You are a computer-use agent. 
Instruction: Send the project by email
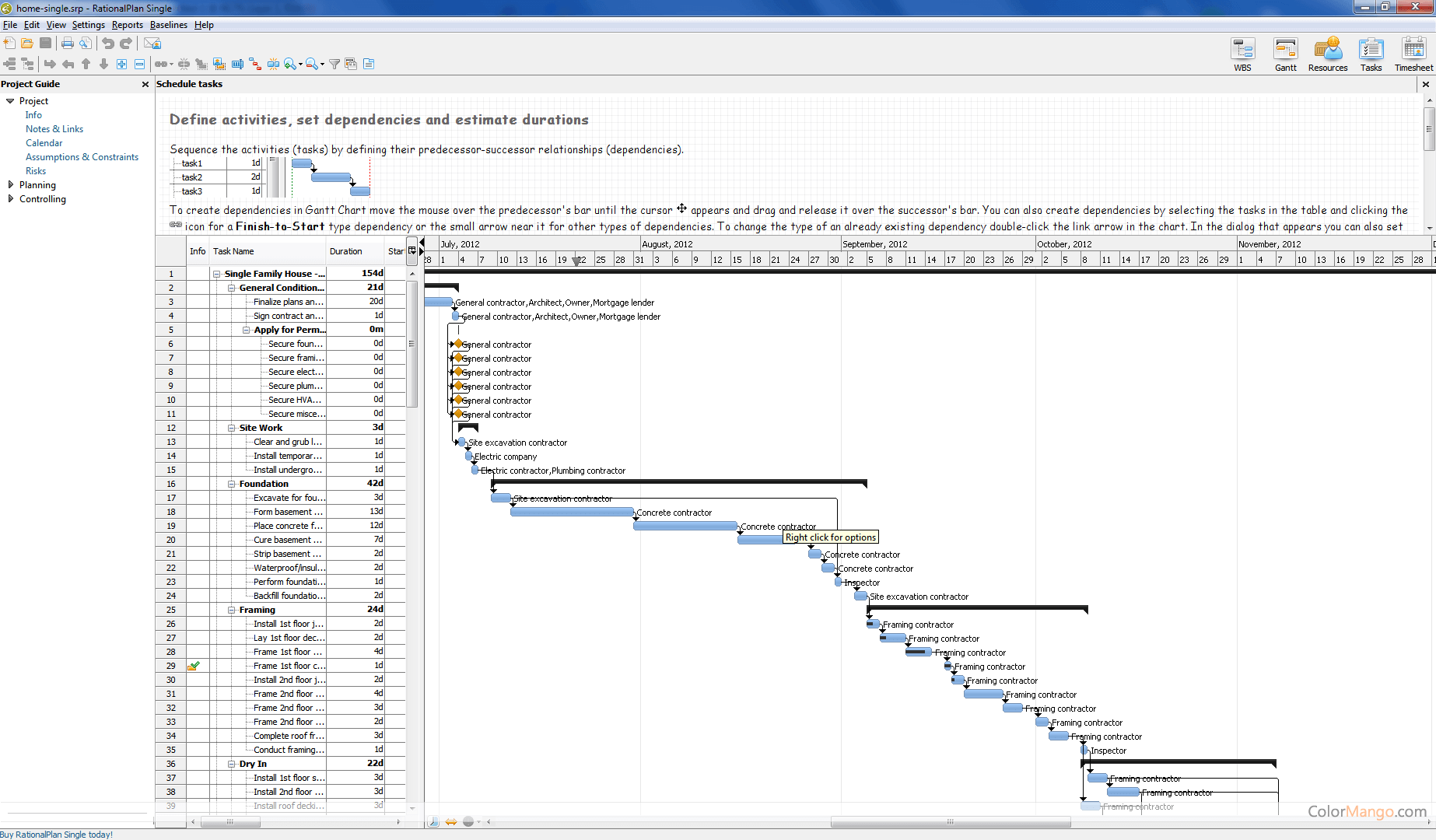point(152,43)
